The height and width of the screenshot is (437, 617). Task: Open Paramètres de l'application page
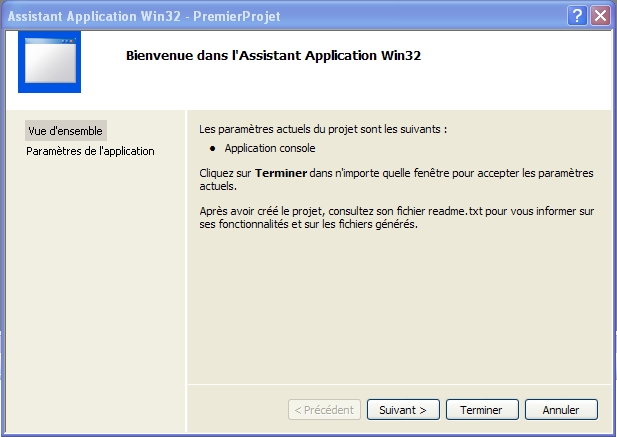click(x=90, y=151)
